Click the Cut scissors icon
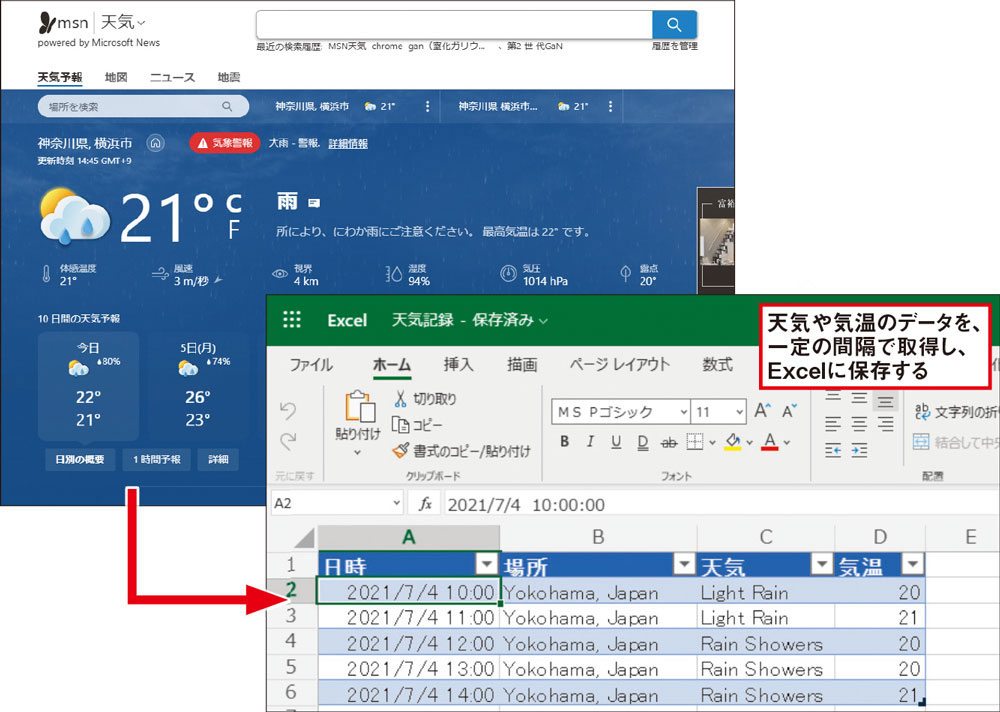The image size is (1000, 712). 401,399
